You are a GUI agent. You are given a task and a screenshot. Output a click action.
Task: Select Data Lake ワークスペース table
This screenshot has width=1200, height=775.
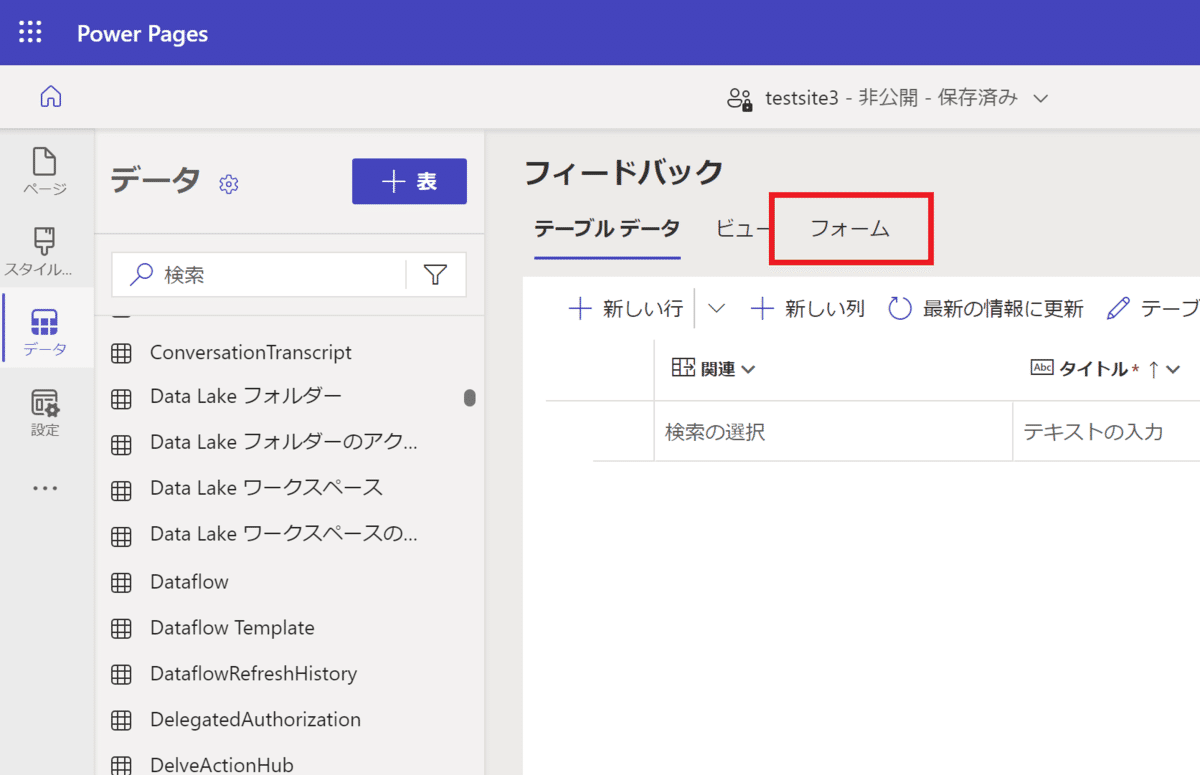[266, 488]
